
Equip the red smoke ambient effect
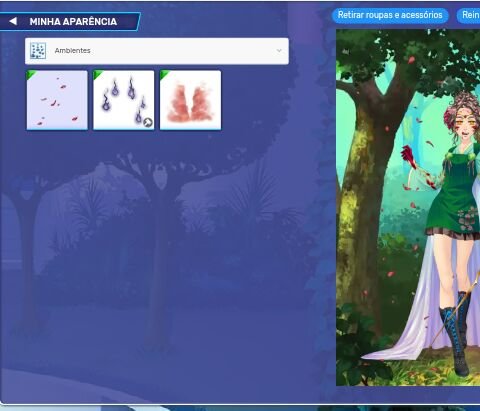coord(190,100)
